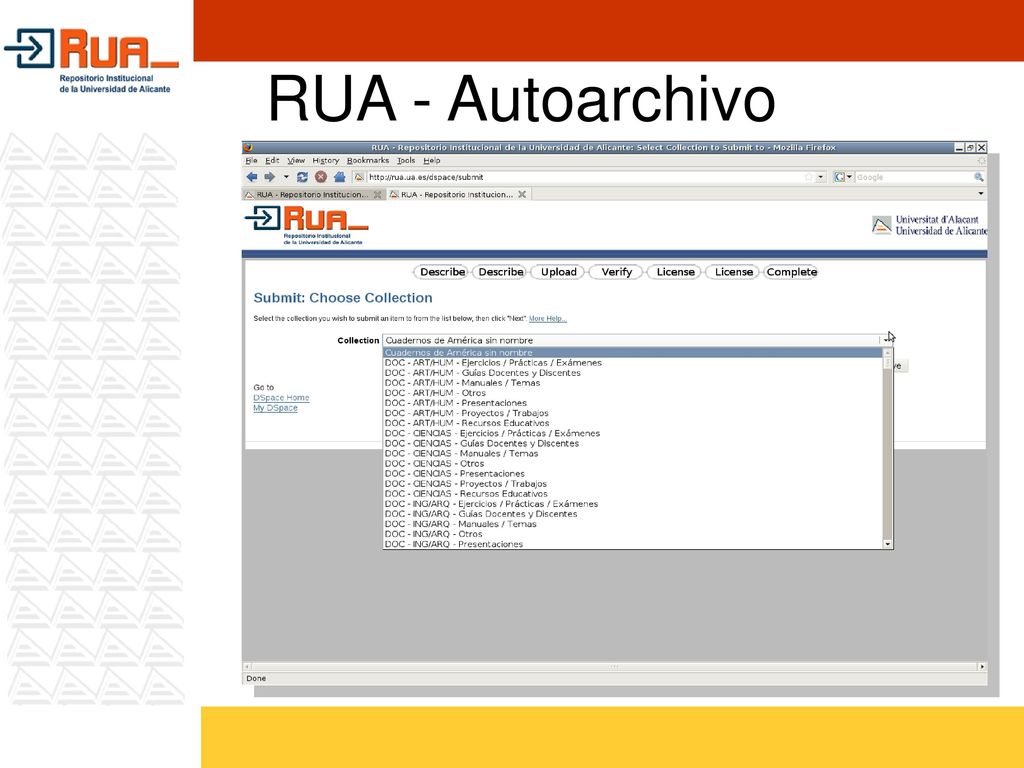This screenshot has width=1024, height=768.
Task: Click the Firefox forward arrow
Action: point(269,177)
